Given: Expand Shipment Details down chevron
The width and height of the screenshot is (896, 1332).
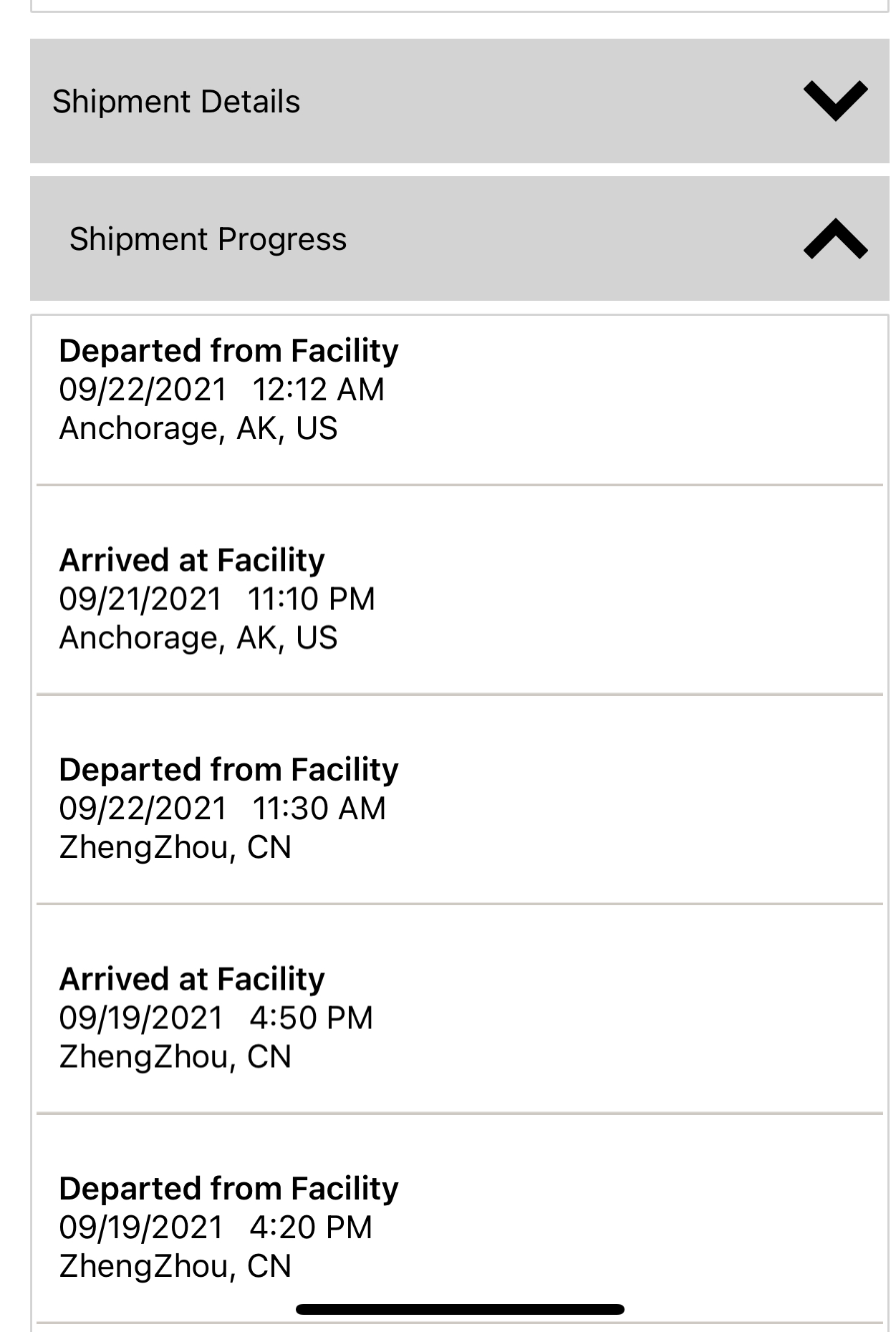Looking at the screenshot, I should [x=835, y=101].
